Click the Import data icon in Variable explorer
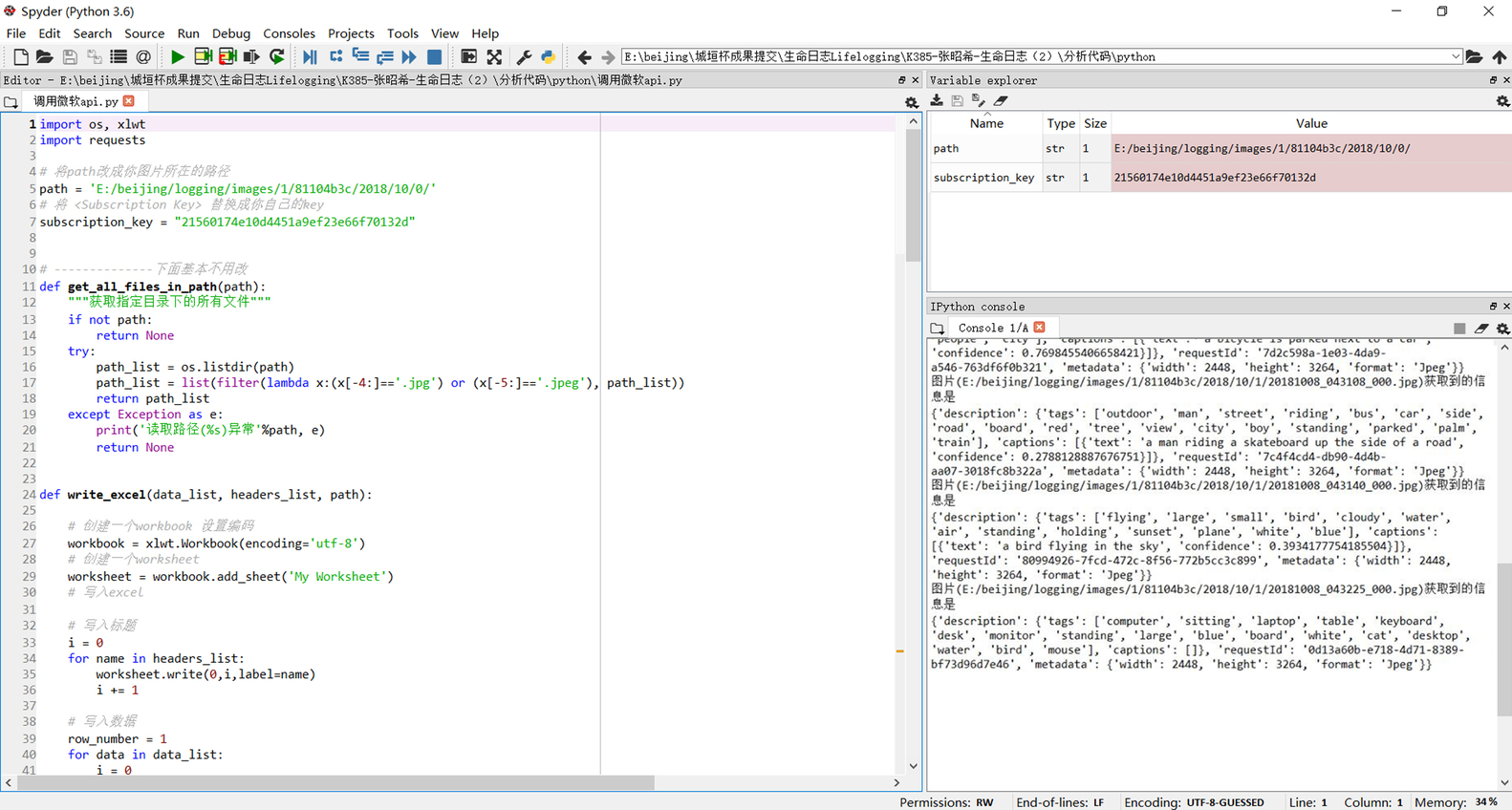This screenshot has height=810, width=1512. (x=937, y=100)
